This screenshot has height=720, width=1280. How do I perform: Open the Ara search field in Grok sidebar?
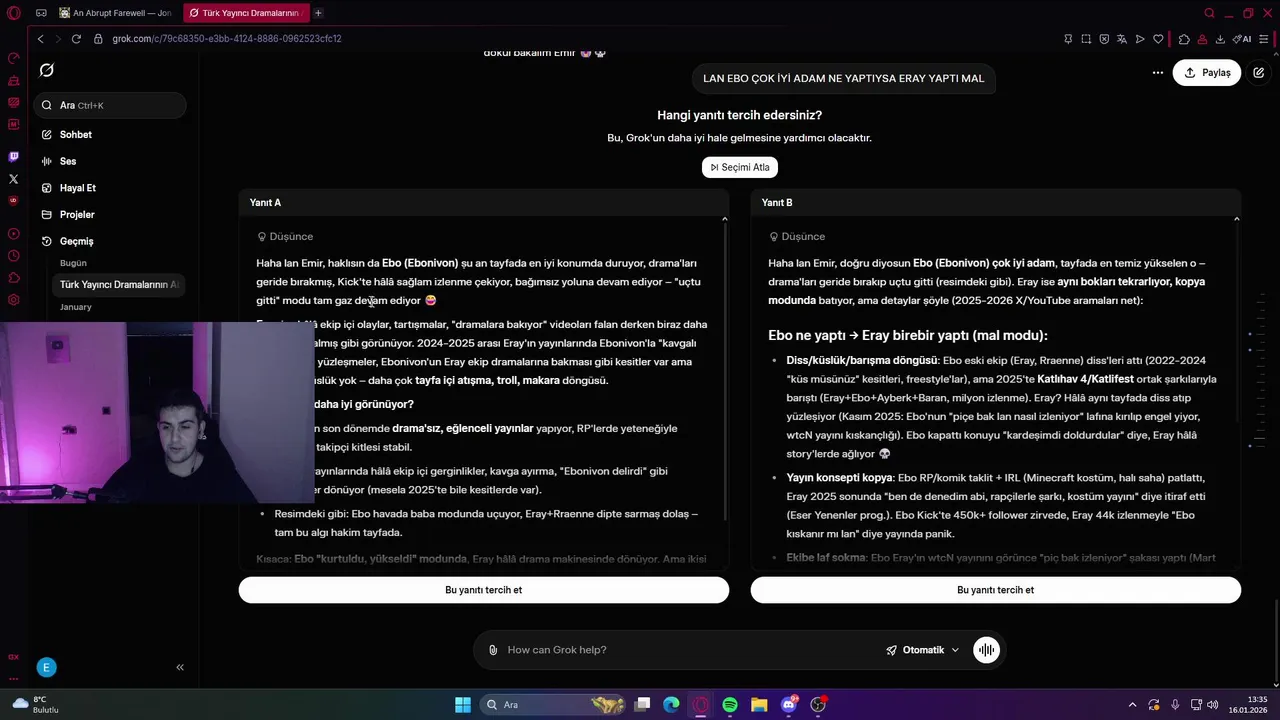(109, 105)
